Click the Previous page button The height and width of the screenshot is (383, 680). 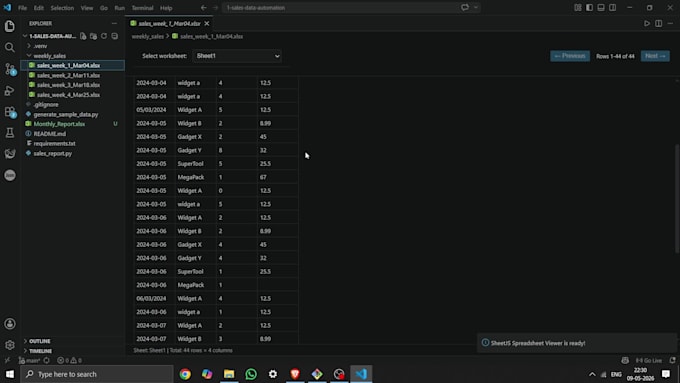(x=570, y=56)
